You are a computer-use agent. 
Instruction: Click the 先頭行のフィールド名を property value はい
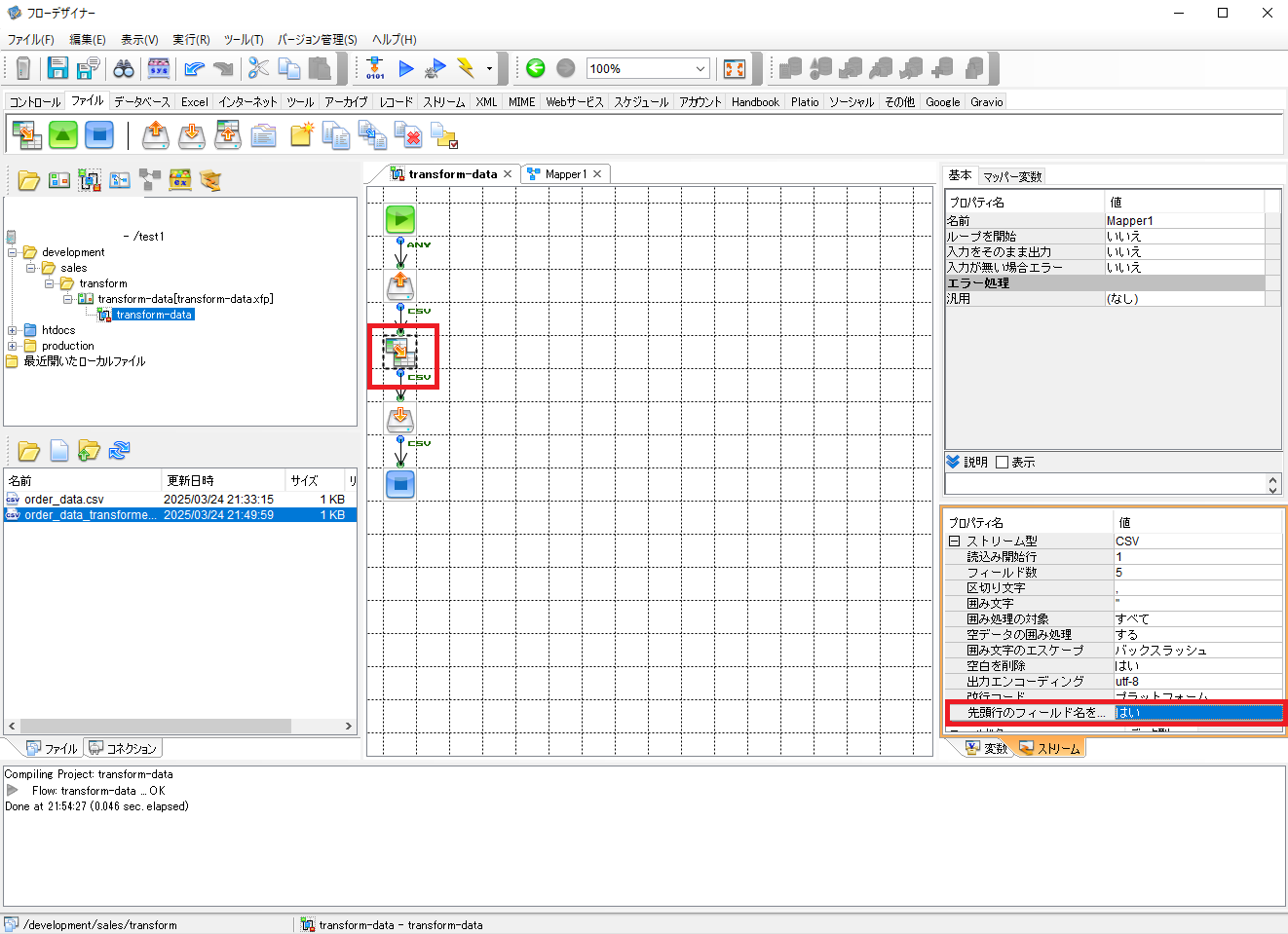(1198, 713)
